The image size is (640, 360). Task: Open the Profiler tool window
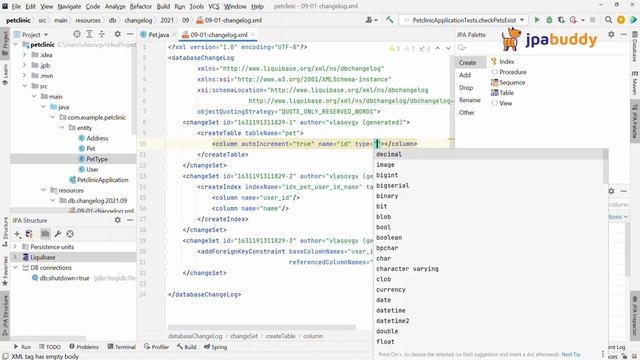(157, 347)
